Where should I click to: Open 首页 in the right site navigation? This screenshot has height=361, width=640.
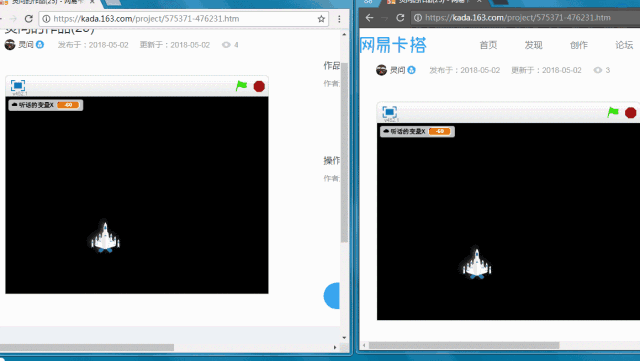(488, 45)
